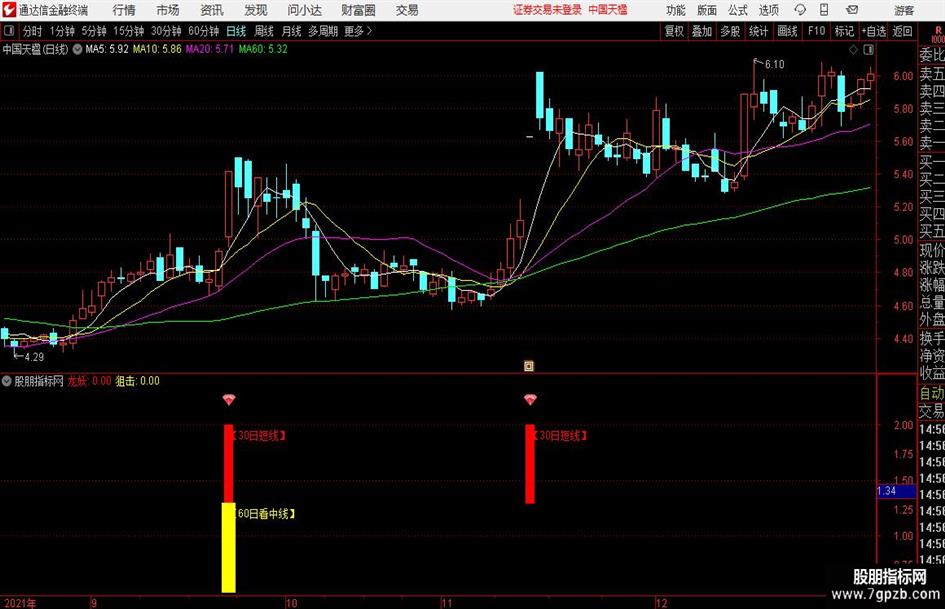Toggle the side panel icon near diamond
This screenshot has width=945, height=609.
(868, 49)
